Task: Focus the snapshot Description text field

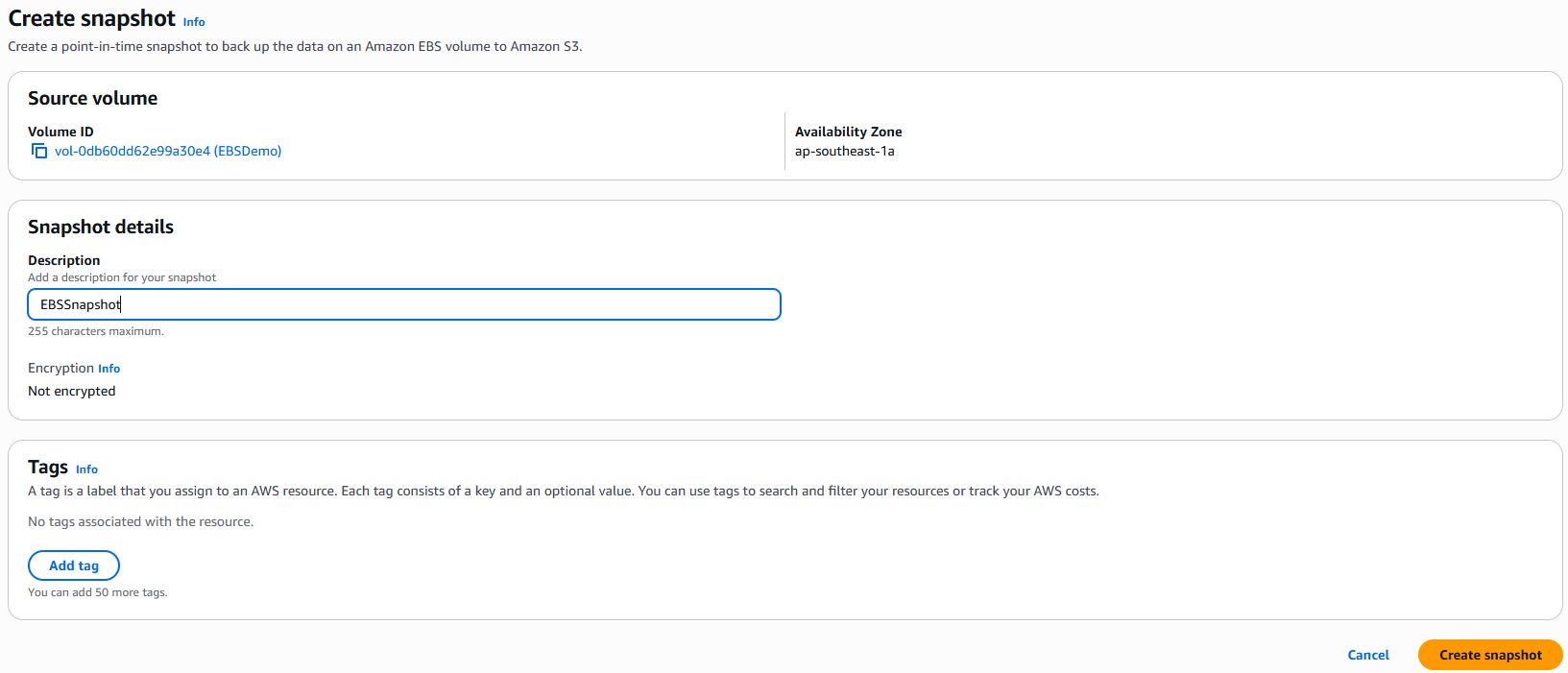Action: [403, 304]
